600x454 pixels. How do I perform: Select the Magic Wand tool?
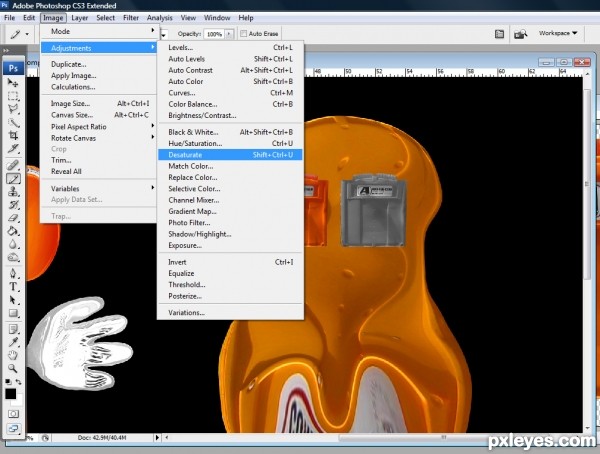point(13,122)
